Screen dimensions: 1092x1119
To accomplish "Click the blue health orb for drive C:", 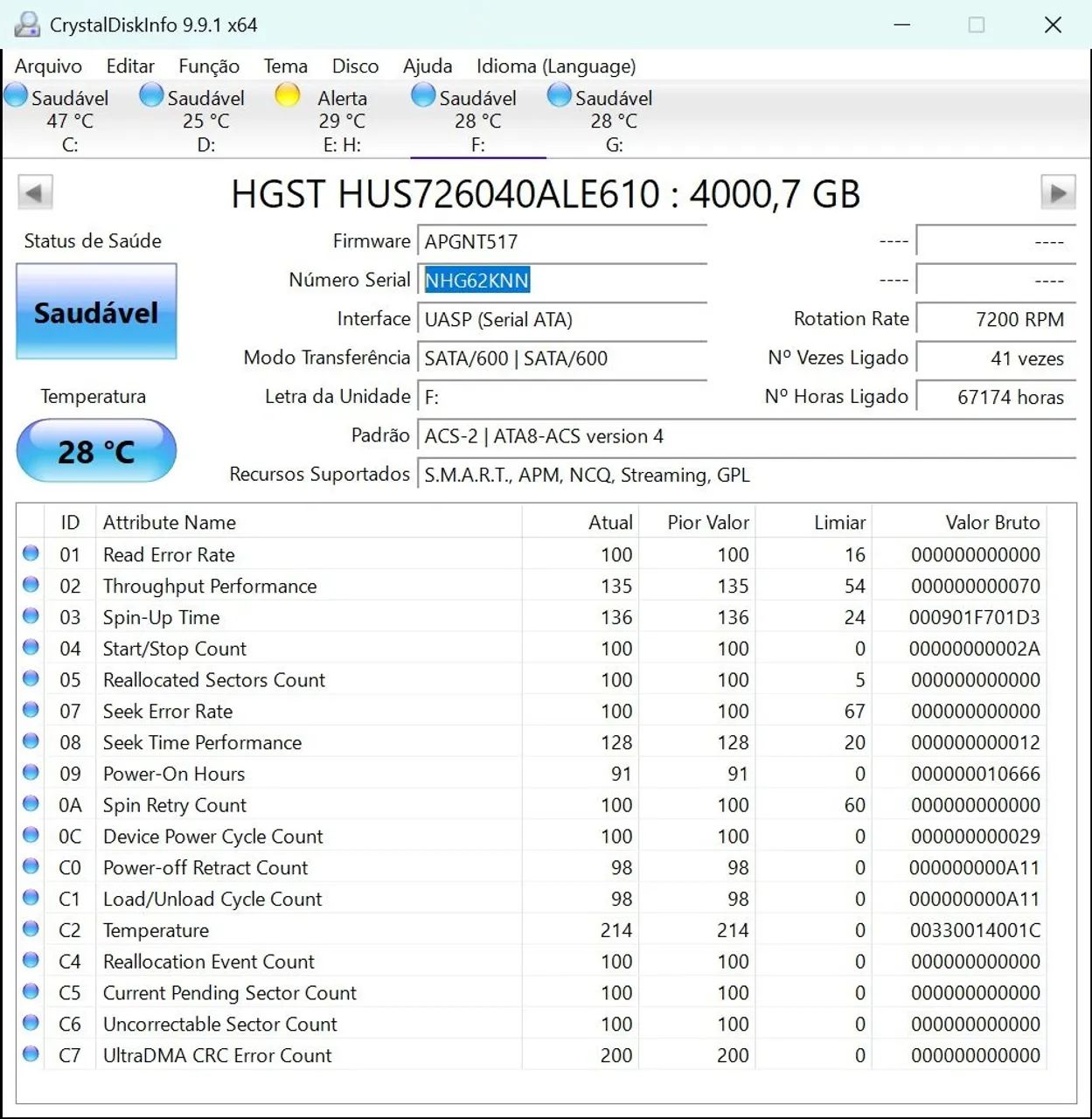I will tap(16, 94).
